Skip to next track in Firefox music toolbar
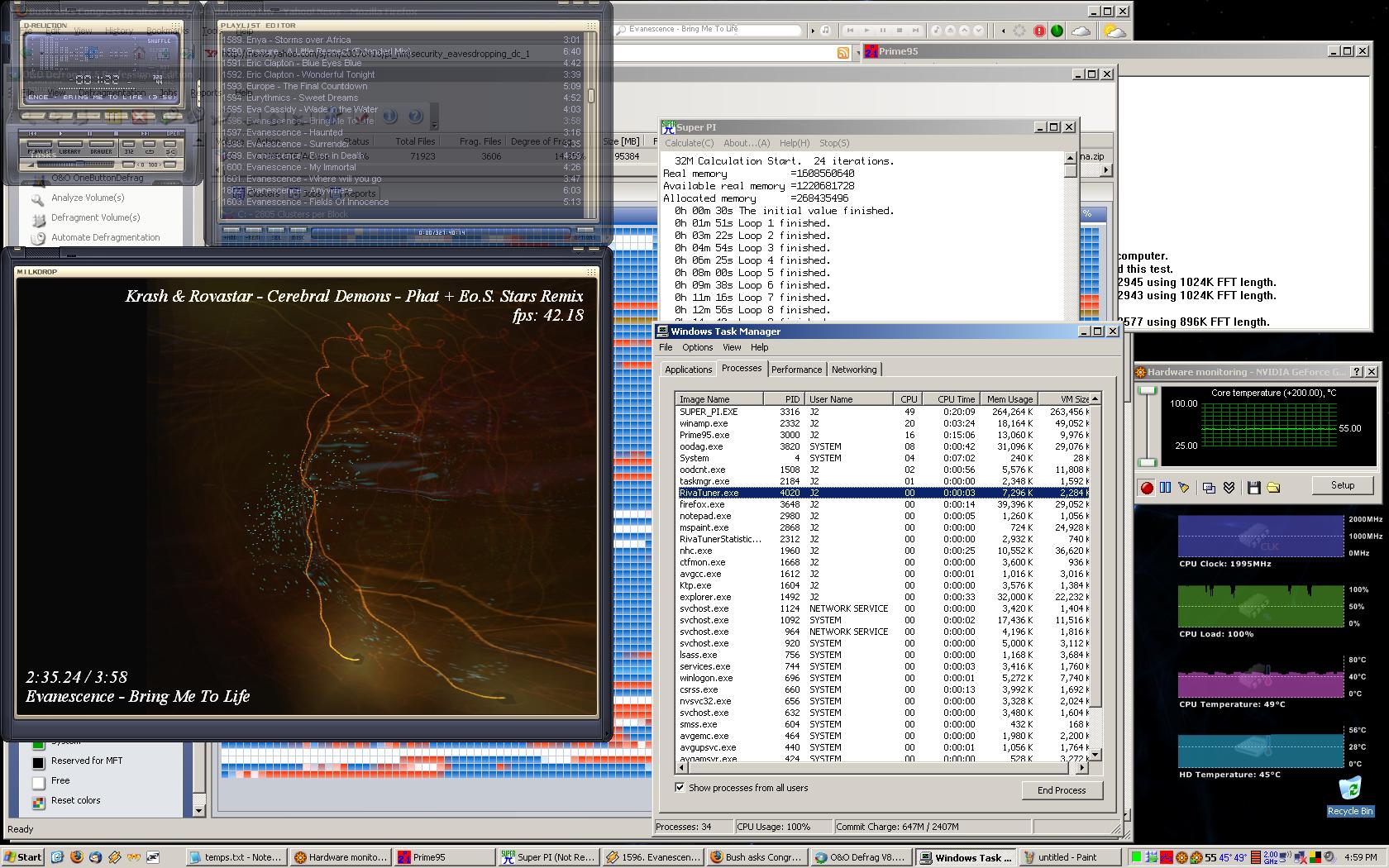The height and width of the screenshot is (868, 1389). point(915,30)
